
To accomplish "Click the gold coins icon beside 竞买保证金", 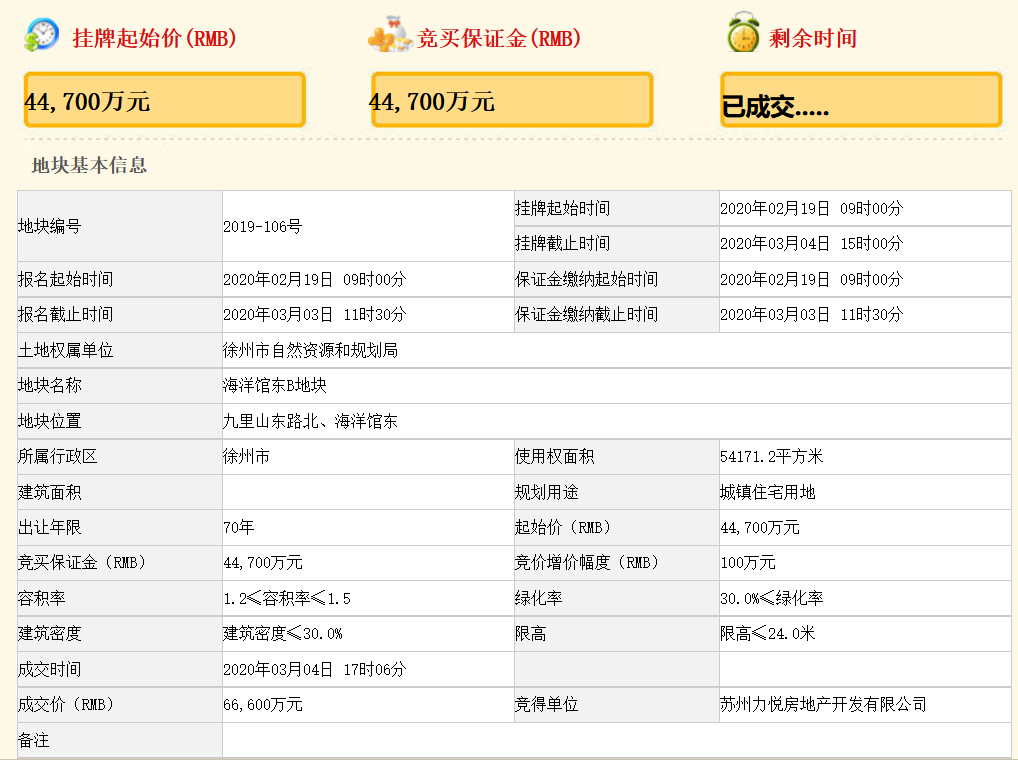I will (390, 36).
